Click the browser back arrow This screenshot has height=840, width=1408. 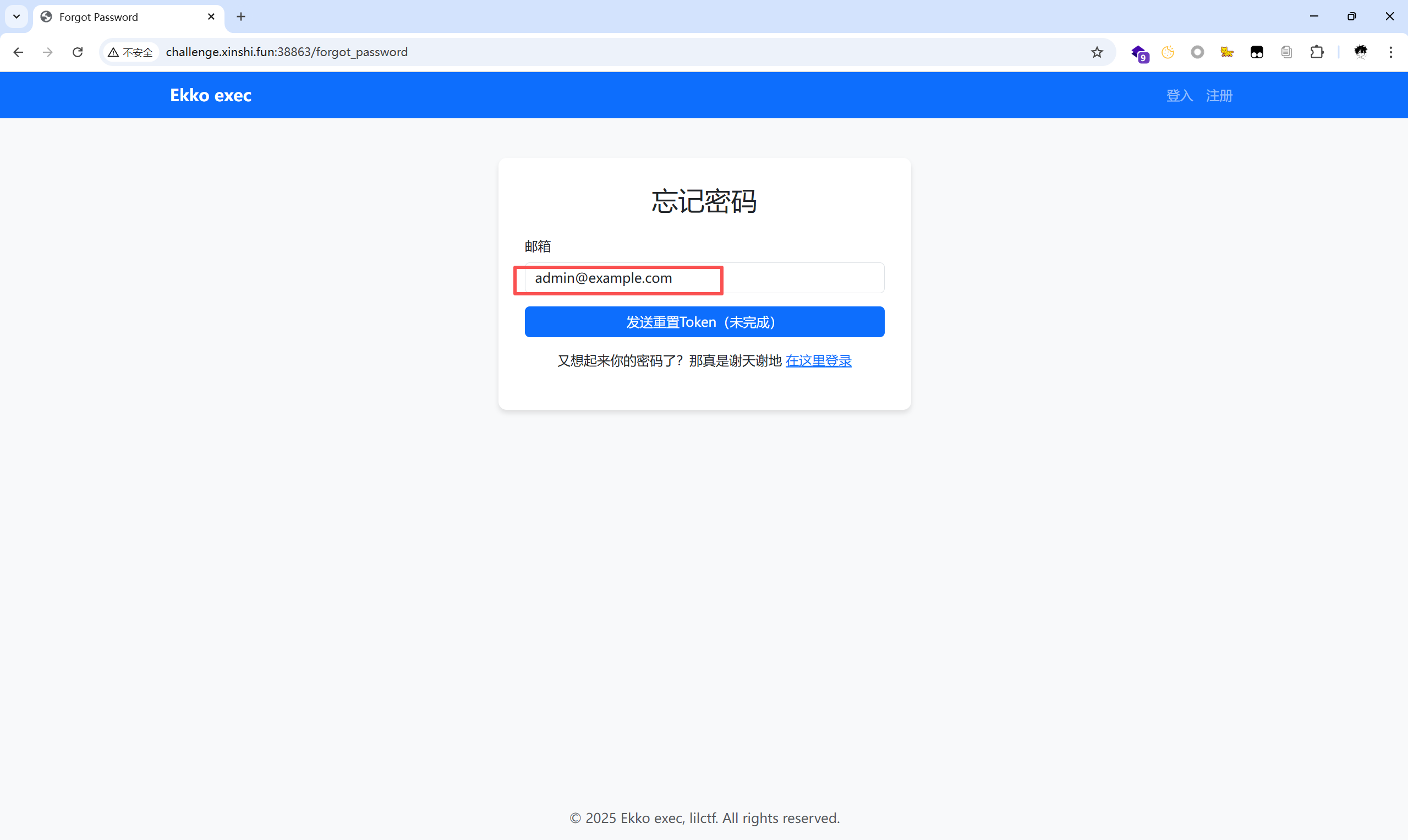coord(18,52)
